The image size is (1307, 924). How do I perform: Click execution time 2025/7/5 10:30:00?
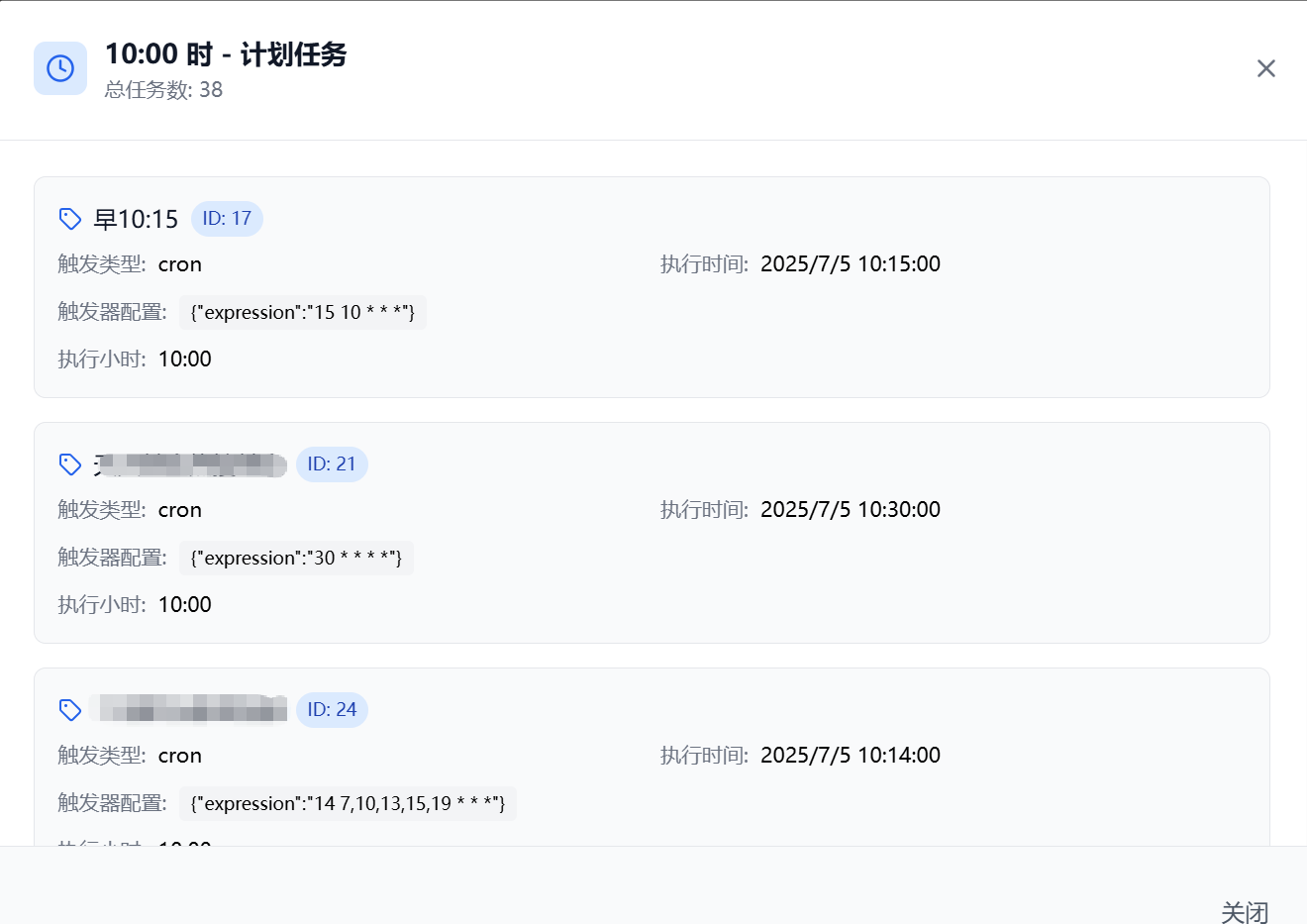(x=851, y=510)
